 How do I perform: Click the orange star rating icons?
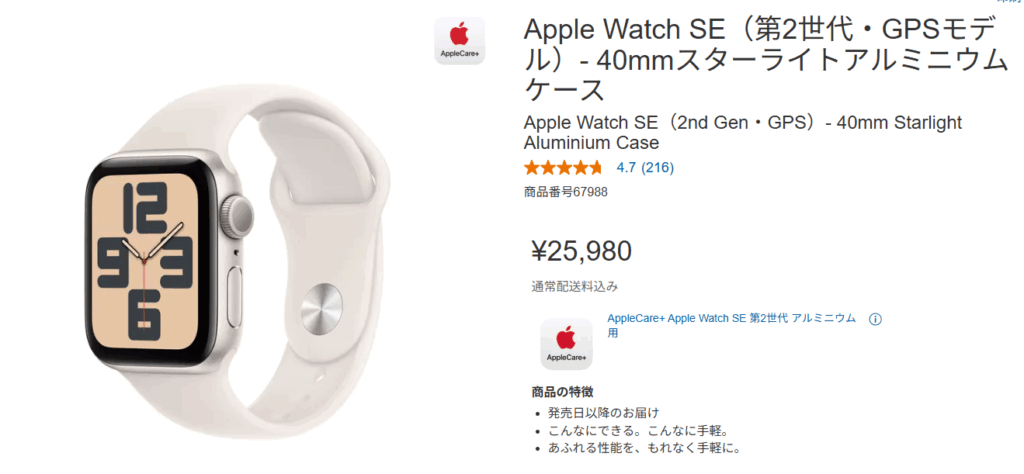[563, 168]
